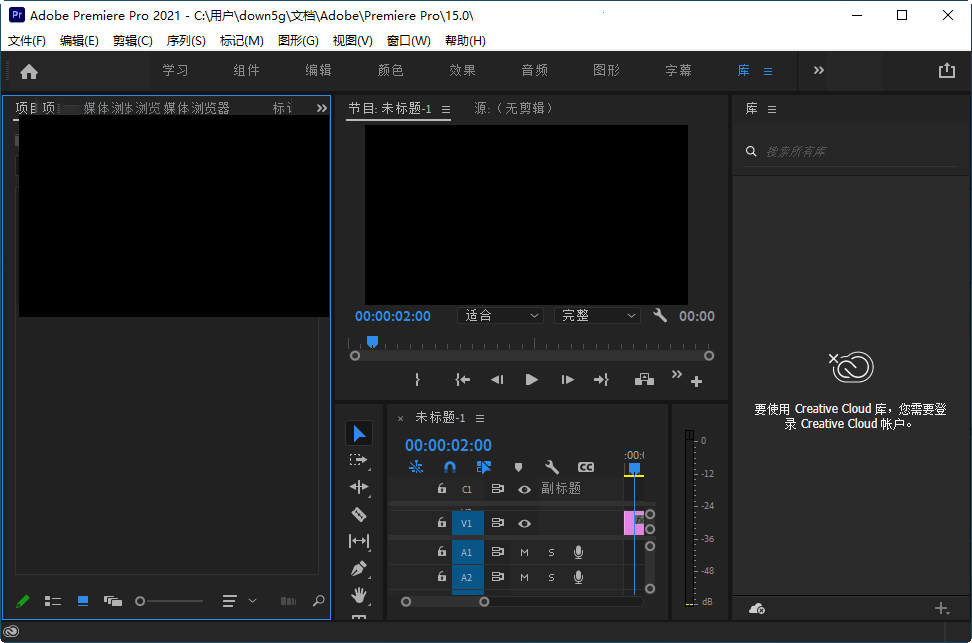Open program monitor settings wrench
The image size is (972, 643).
(660, 316)
